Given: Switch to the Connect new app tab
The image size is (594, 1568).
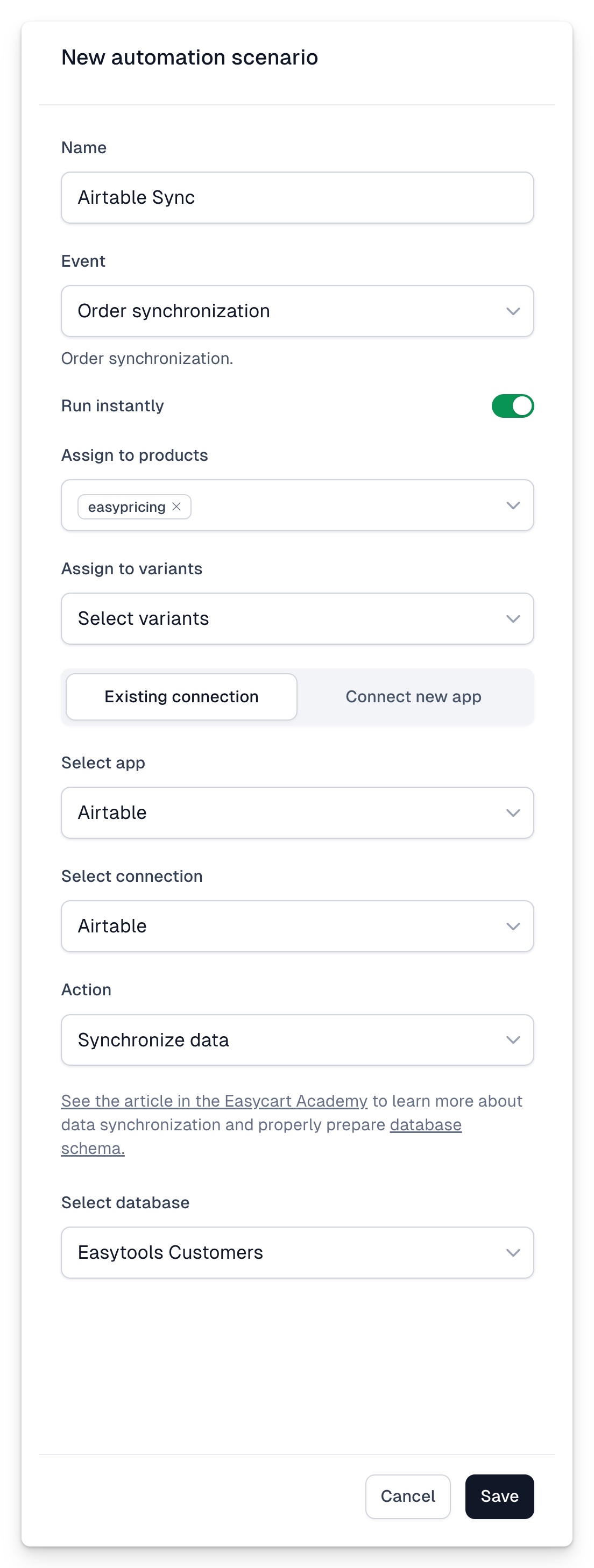Looking at the screenshot, I should (x=413, y=696).
